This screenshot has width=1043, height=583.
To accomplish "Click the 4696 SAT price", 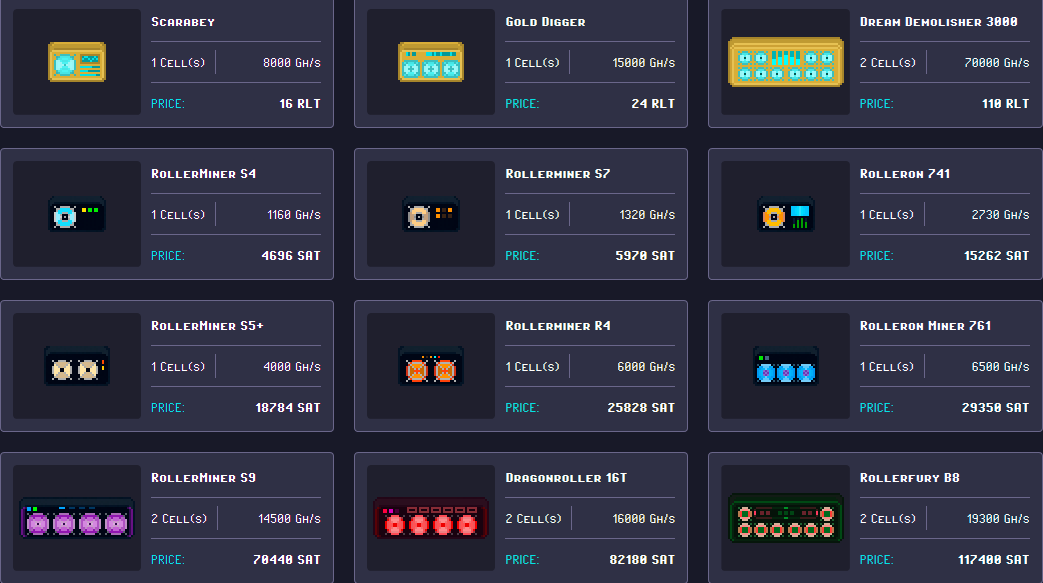I will coord(291,256).
